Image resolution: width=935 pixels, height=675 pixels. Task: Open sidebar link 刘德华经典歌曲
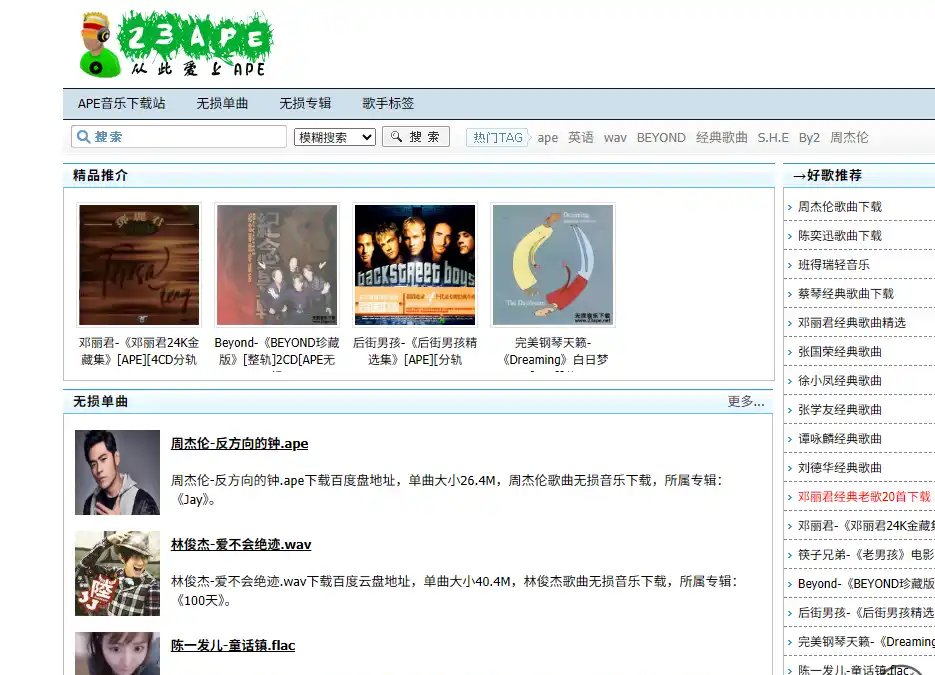click(x=840, y=467)
